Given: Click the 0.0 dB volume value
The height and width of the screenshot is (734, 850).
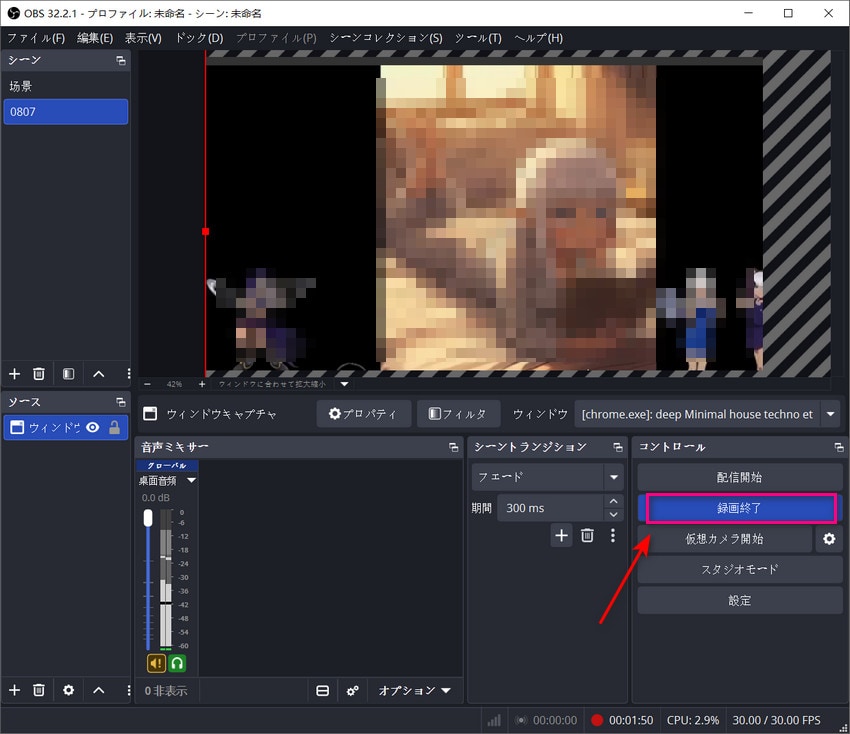Looking at the screenshot, I should tap(156, 498).
